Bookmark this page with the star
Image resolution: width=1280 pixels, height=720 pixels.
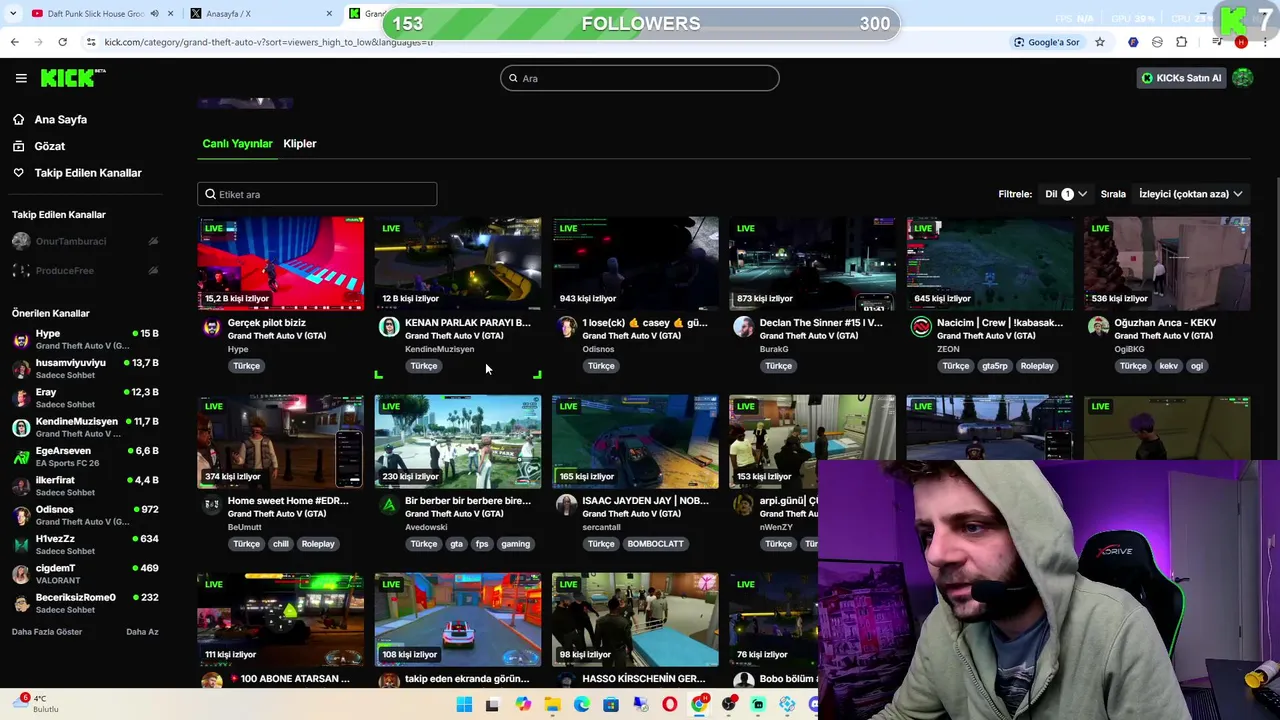point(1100,42)
